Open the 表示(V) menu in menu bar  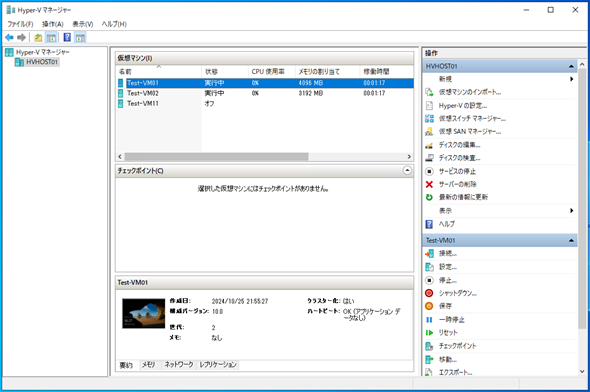tap(83, 24)
